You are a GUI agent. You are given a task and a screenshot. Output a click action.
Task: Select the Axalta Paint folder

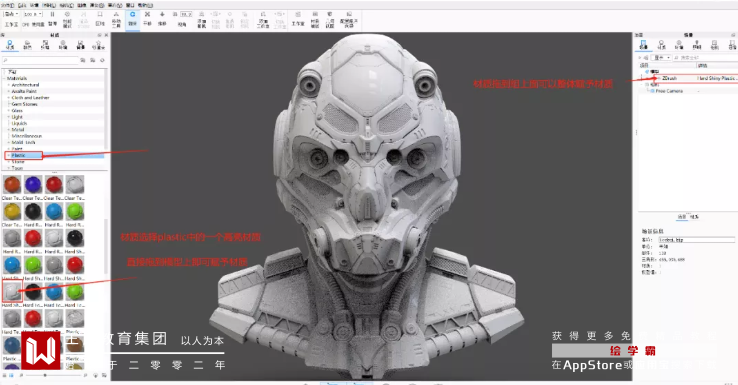[x=24, y=91]
